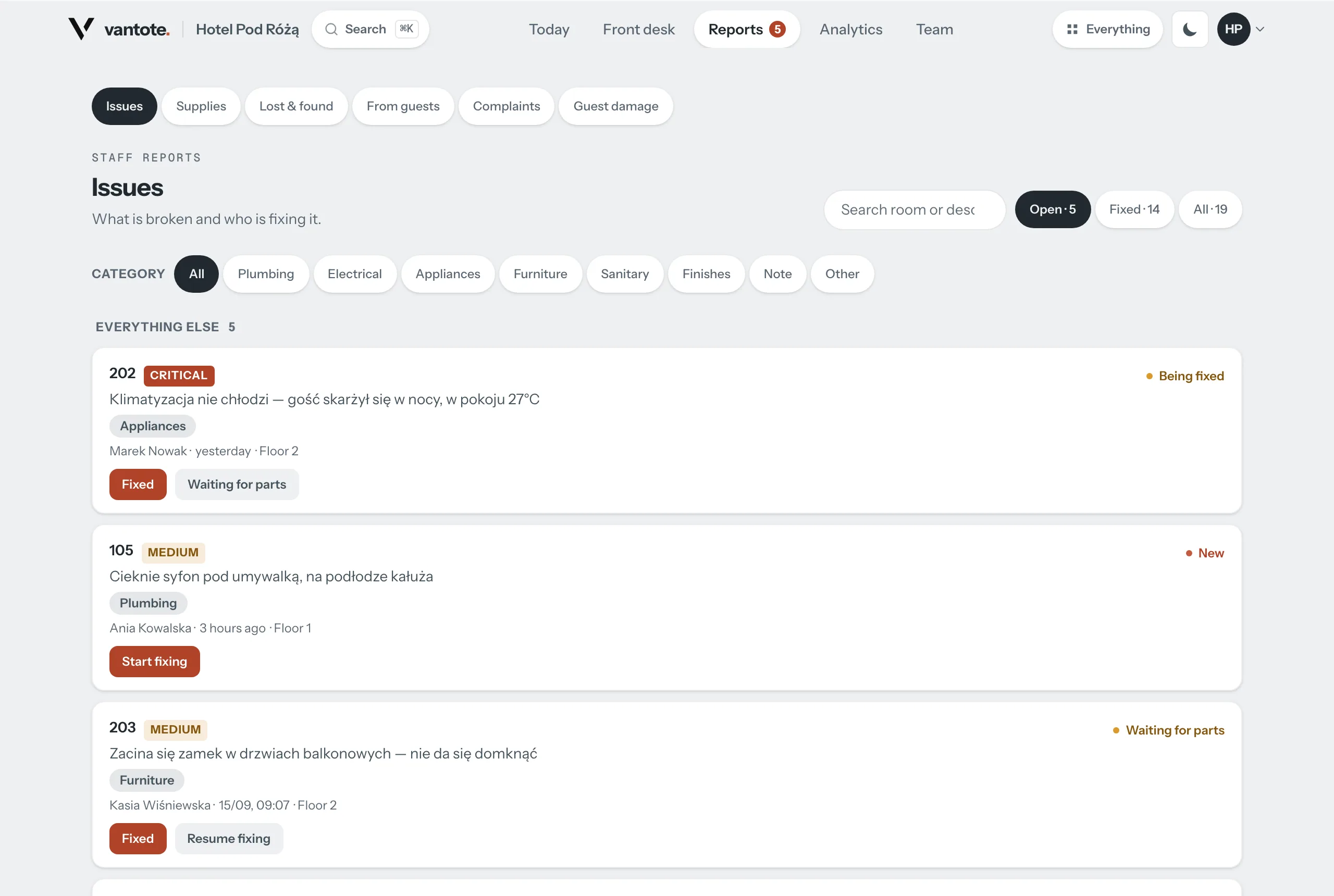
Task: Mark room 203 issue as Fixed
Action: [x=138, y=839]
